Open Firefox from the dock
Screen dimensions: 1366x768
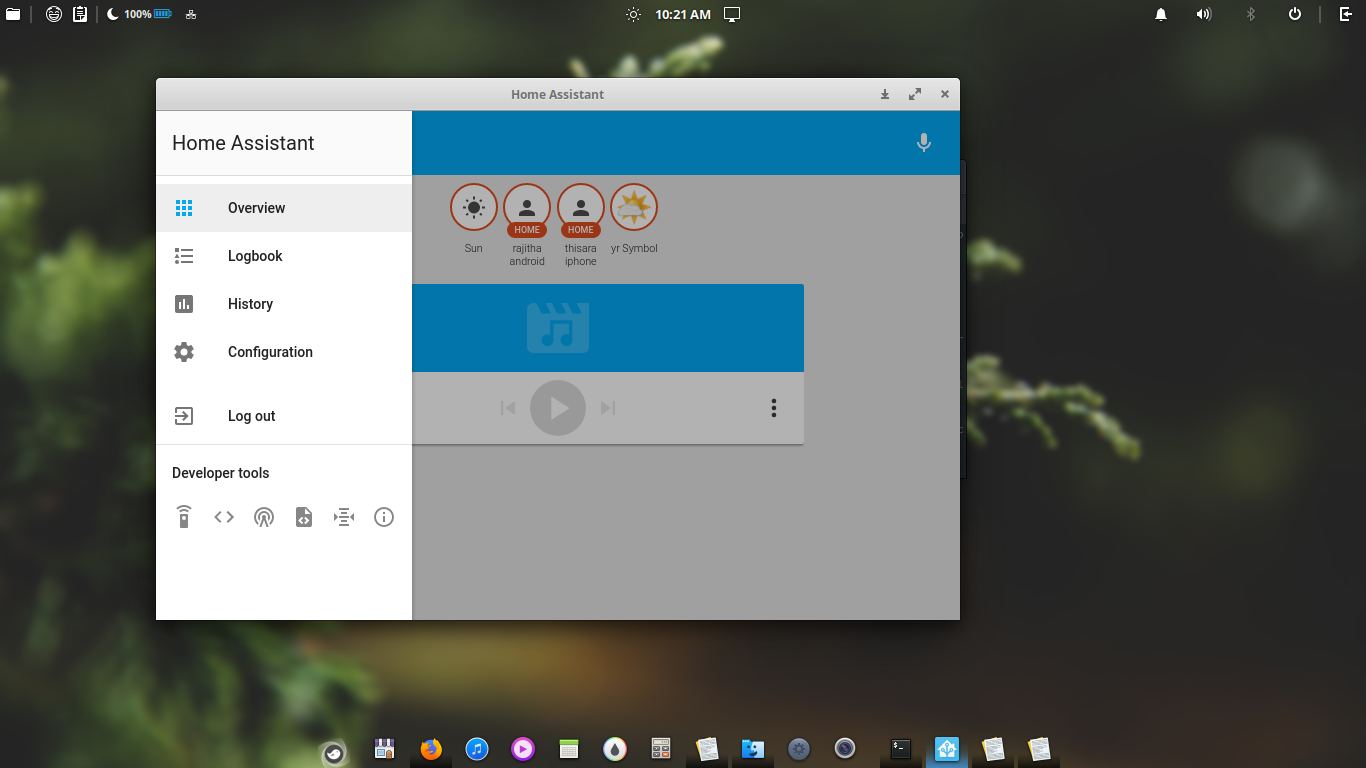[x=431, y=748]
